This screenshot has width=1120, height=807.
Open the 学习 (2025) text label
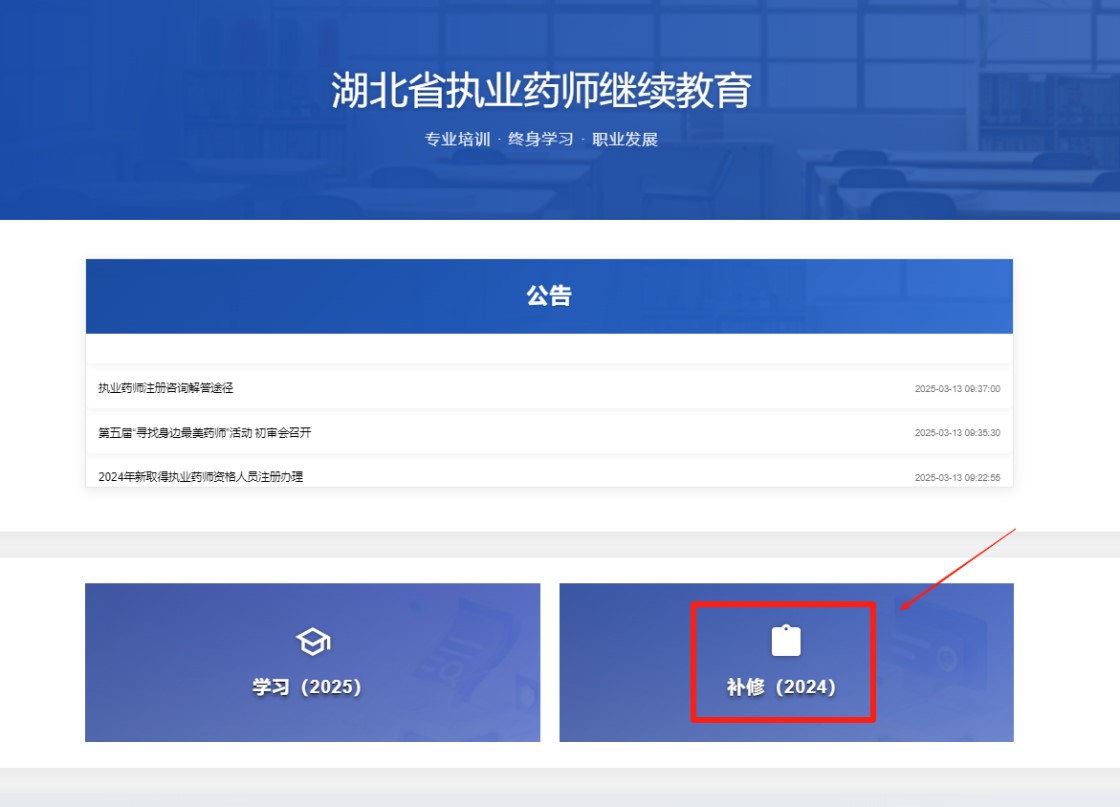307,688
